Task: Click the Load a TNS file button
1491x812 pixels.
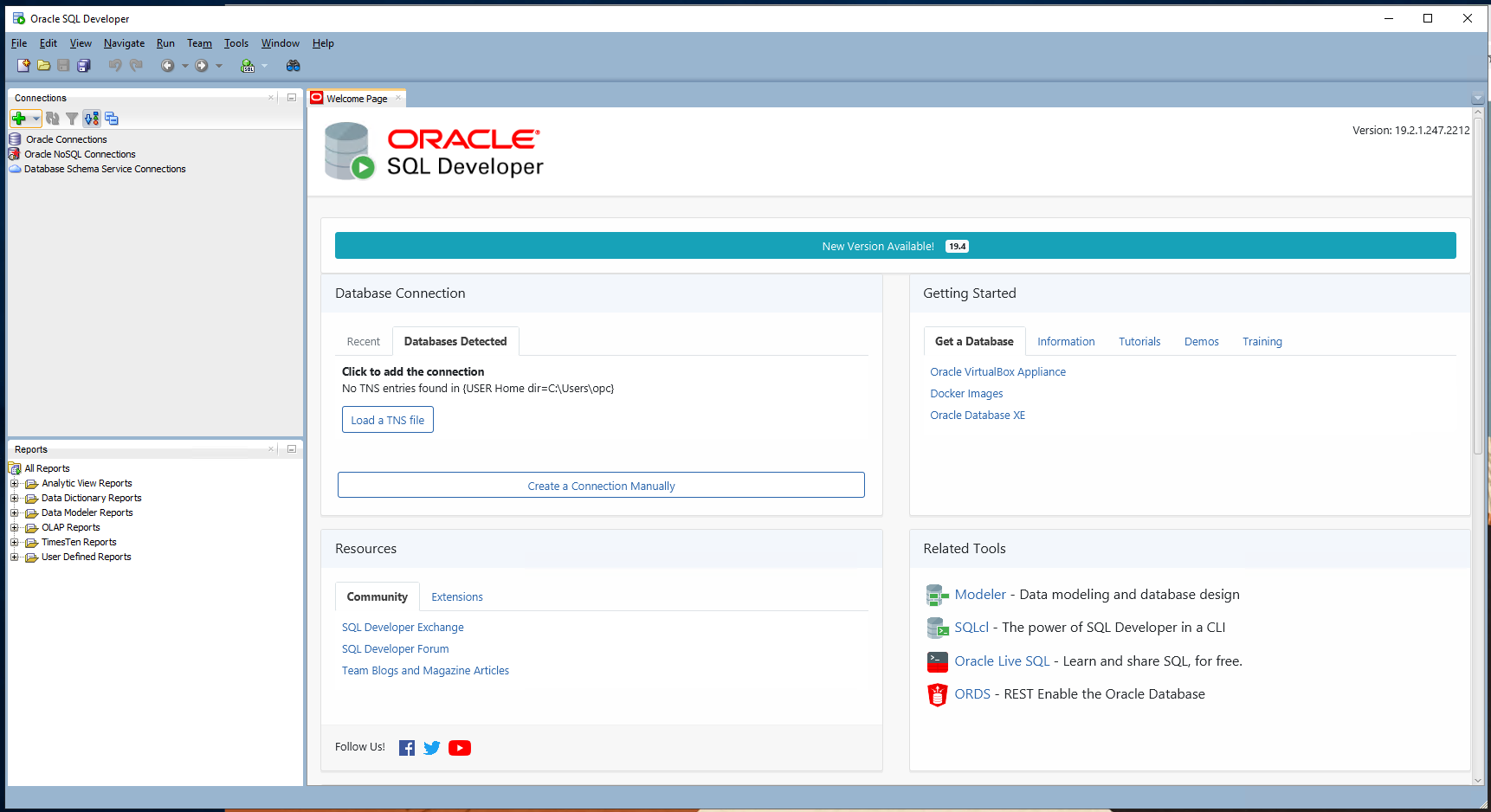Action: tap(388, 420)
